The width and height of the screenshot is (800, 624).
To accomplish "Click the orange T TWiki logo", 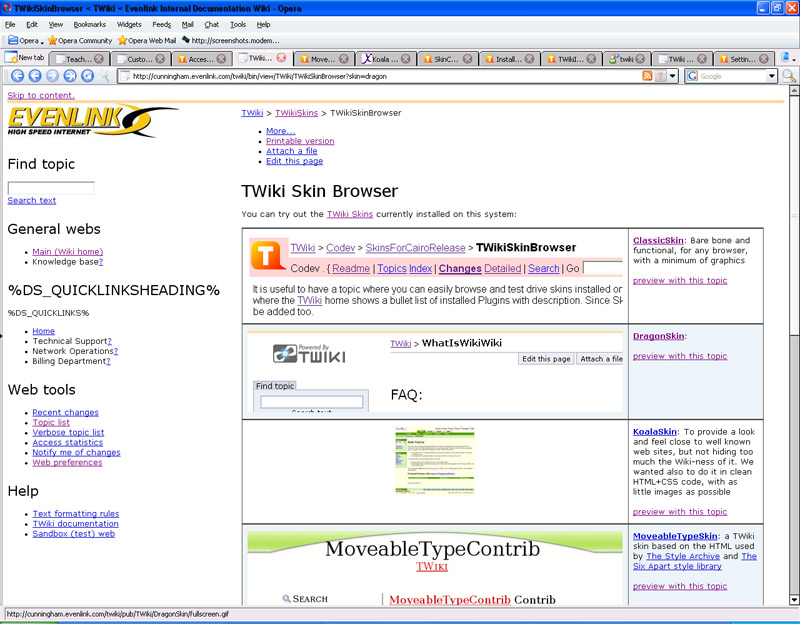I will click(267, 256).
